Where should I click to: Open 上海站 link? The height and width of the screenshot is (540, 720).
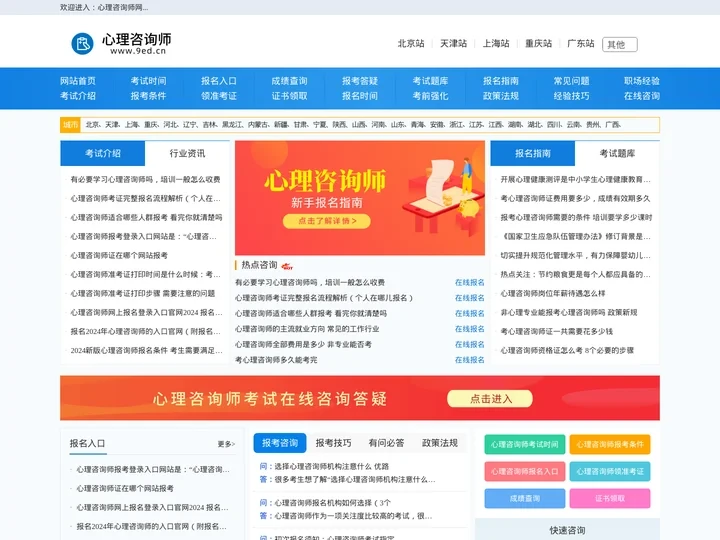point(496,43)
